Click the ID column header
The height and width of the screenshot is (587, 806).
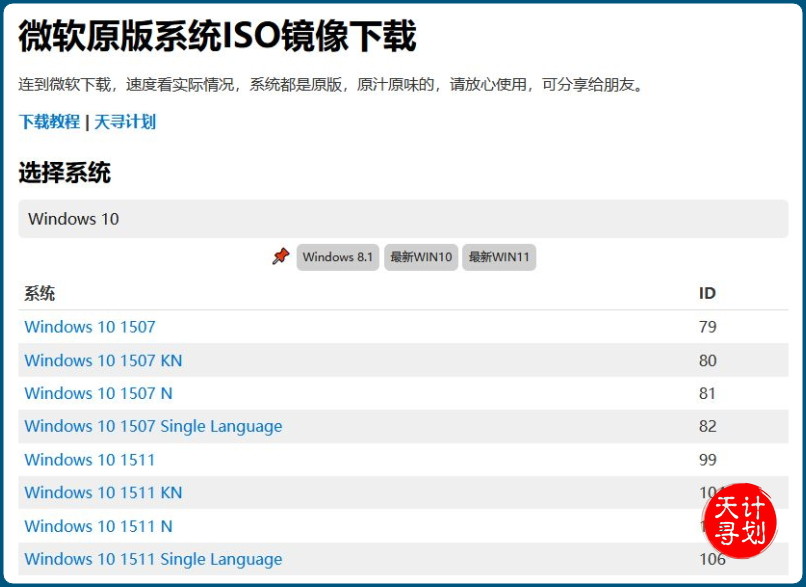point(707,293)
